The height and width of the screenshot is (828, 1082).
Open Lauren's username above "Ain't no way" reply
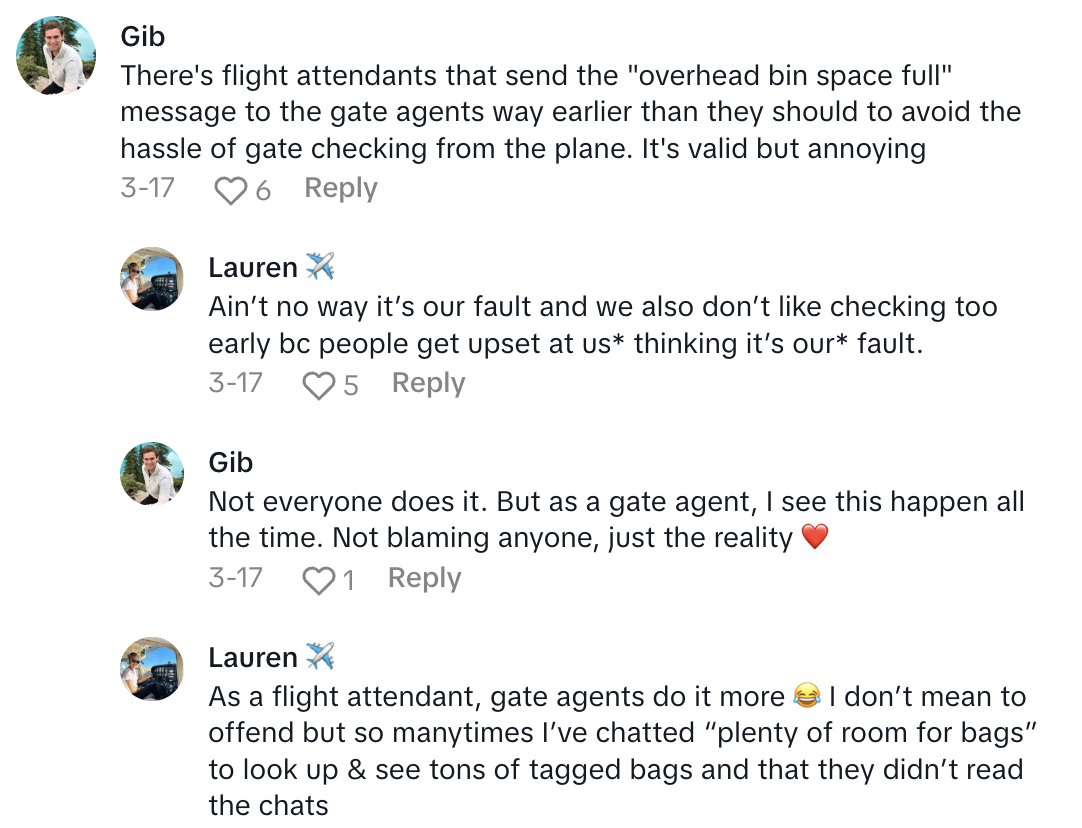pyautogui.click(x=253, y=267)
